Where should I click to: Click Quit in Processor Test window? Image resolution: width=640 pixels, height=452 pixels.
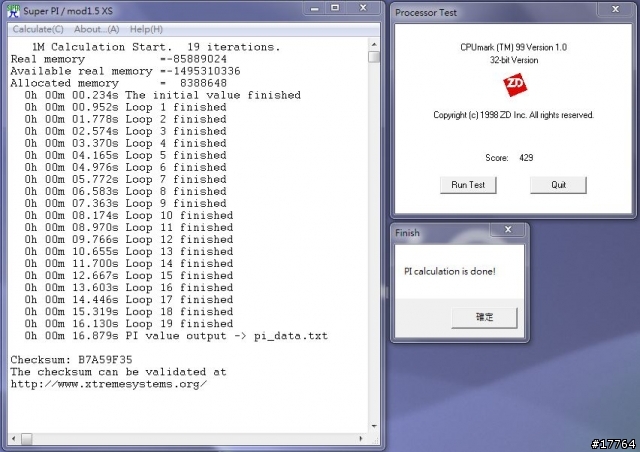pos(558,185)
